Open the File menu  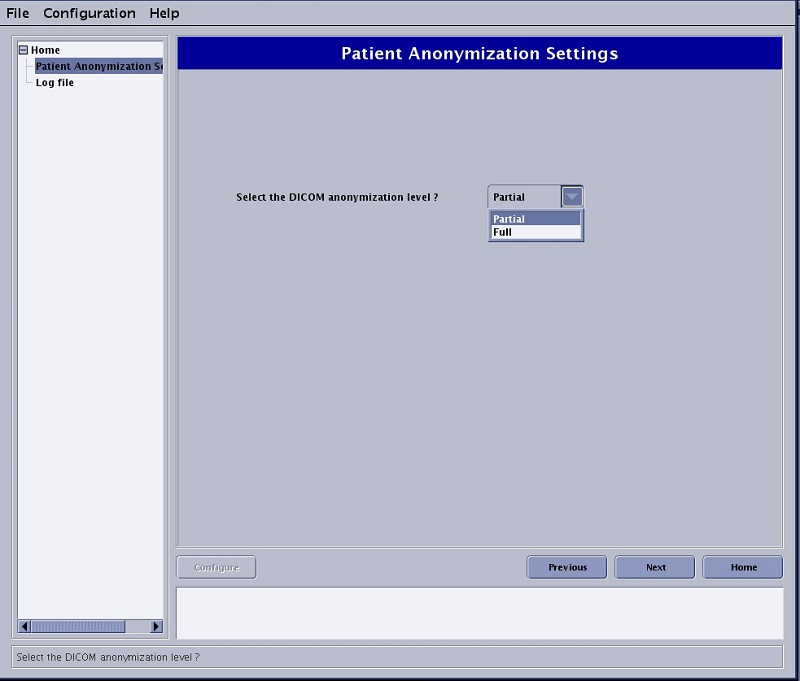[x=18, y=13]
